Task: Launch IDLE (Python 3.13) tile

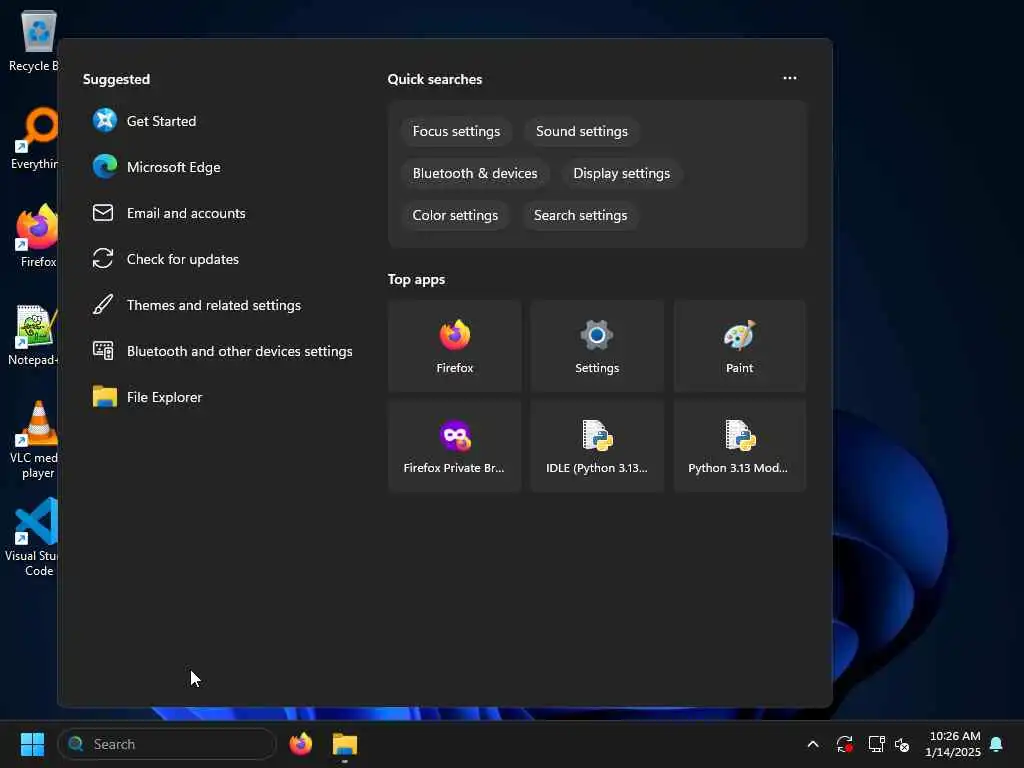Action: (x=597, y=446)
